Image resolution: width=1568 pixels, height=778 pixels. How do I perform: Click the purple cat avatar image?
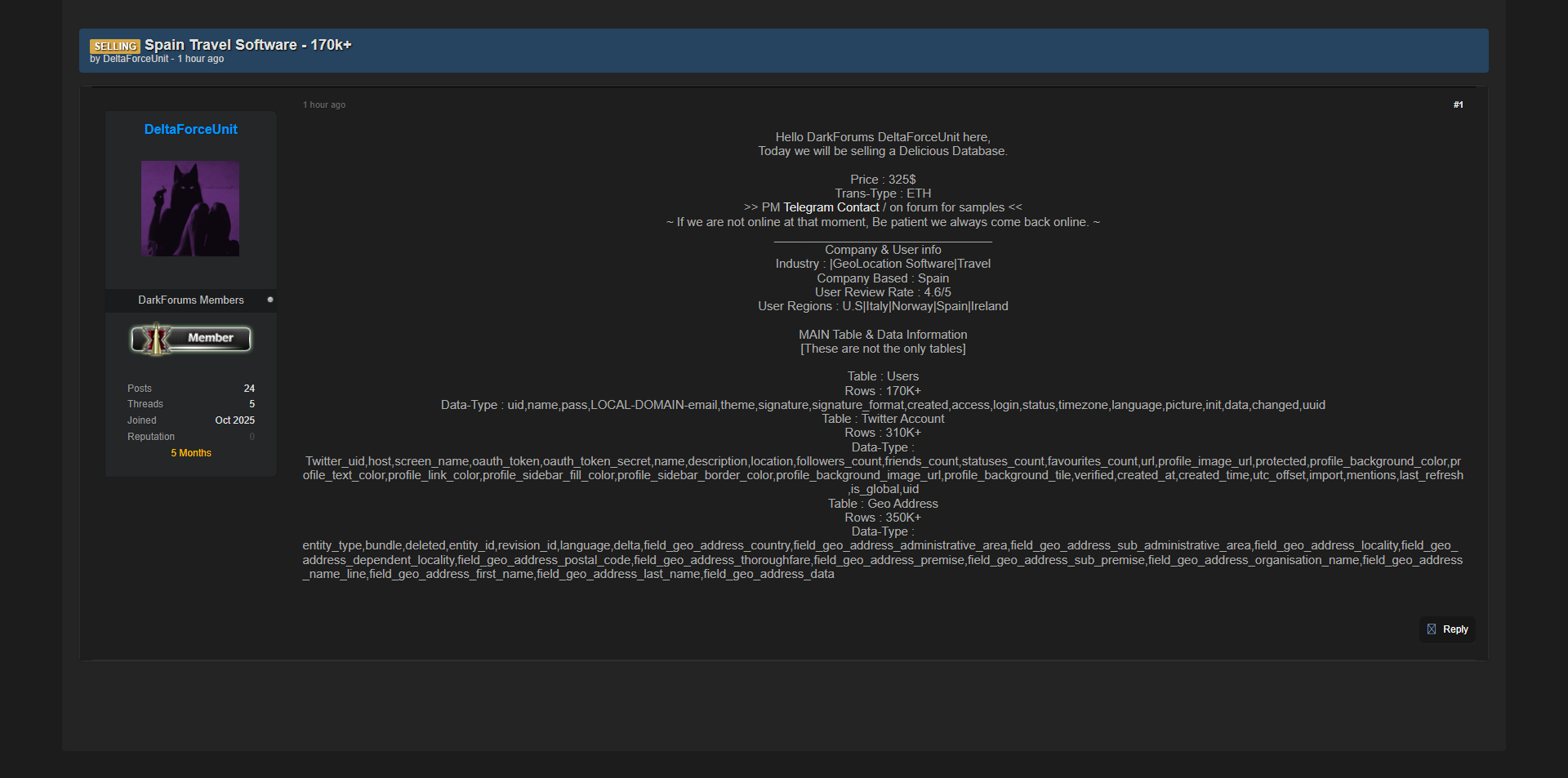coord(190,208)
